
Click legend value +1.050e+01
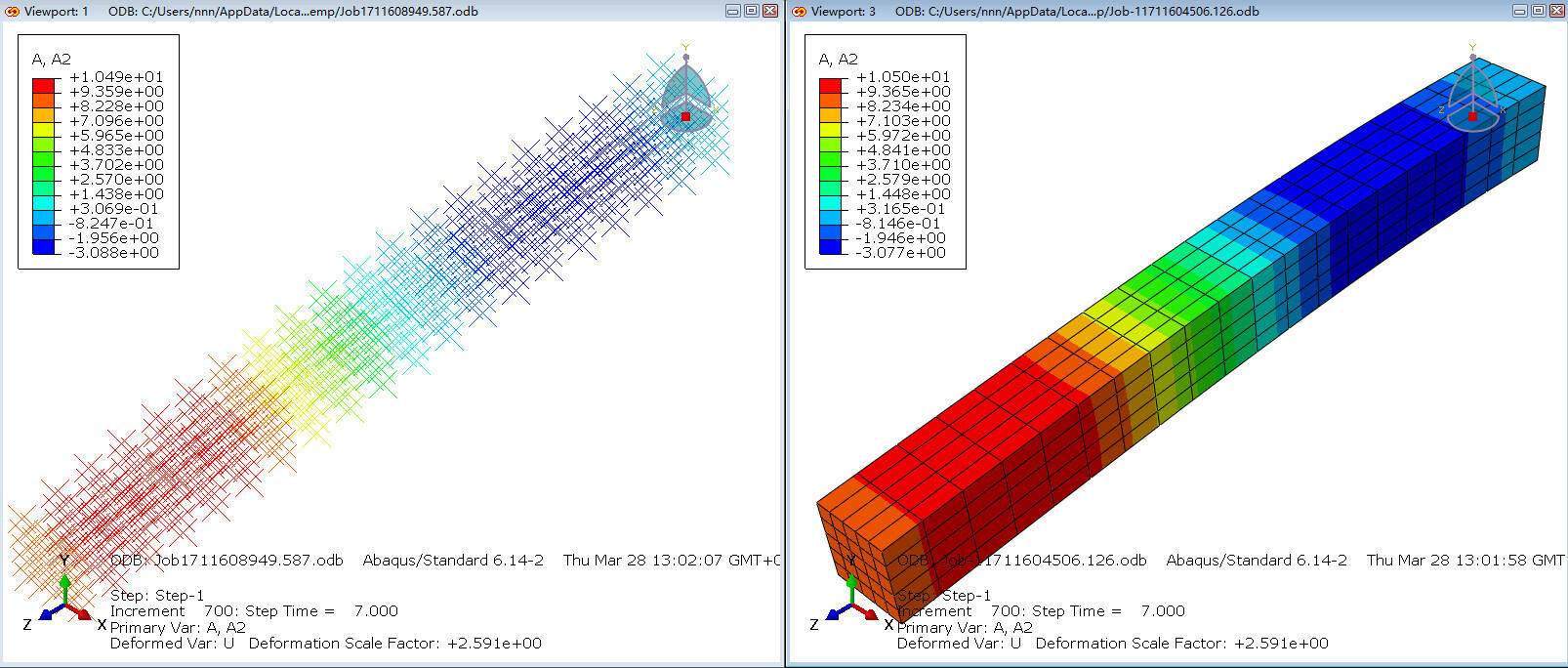(x=903, y=76)
